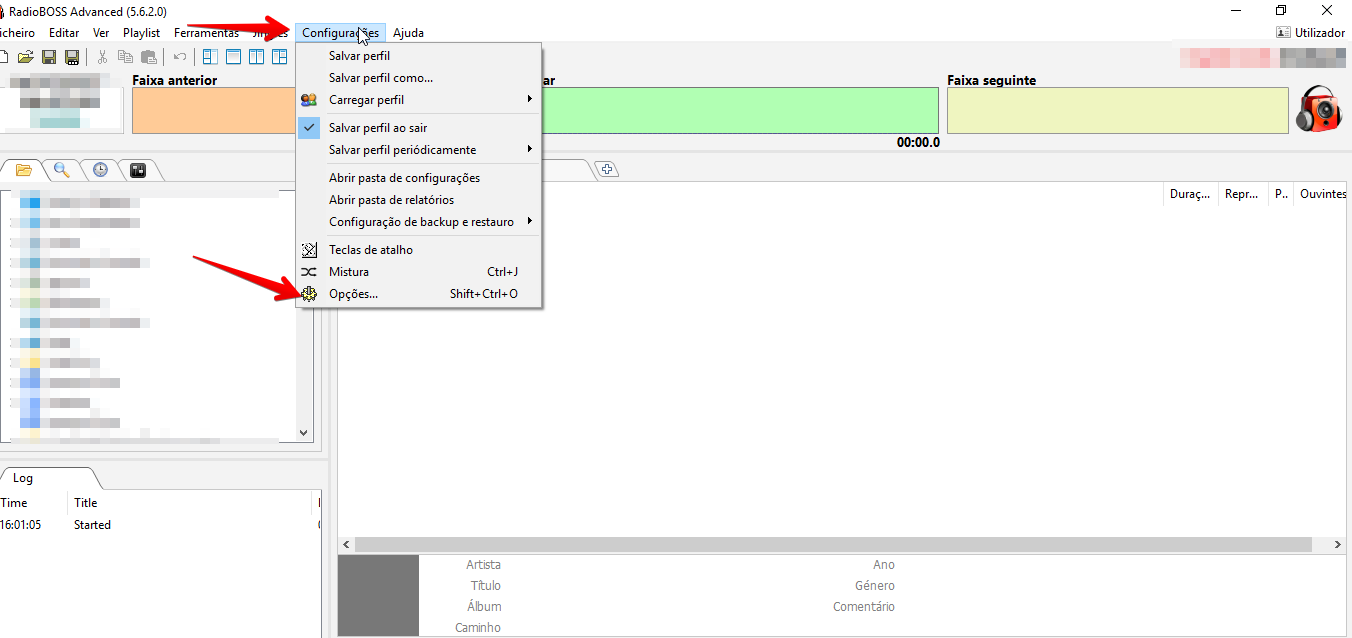Click the gear icon beside Opções
The width and height of the screenshot is (1352, 638).
pyautogui.click(x=309, y=294)
